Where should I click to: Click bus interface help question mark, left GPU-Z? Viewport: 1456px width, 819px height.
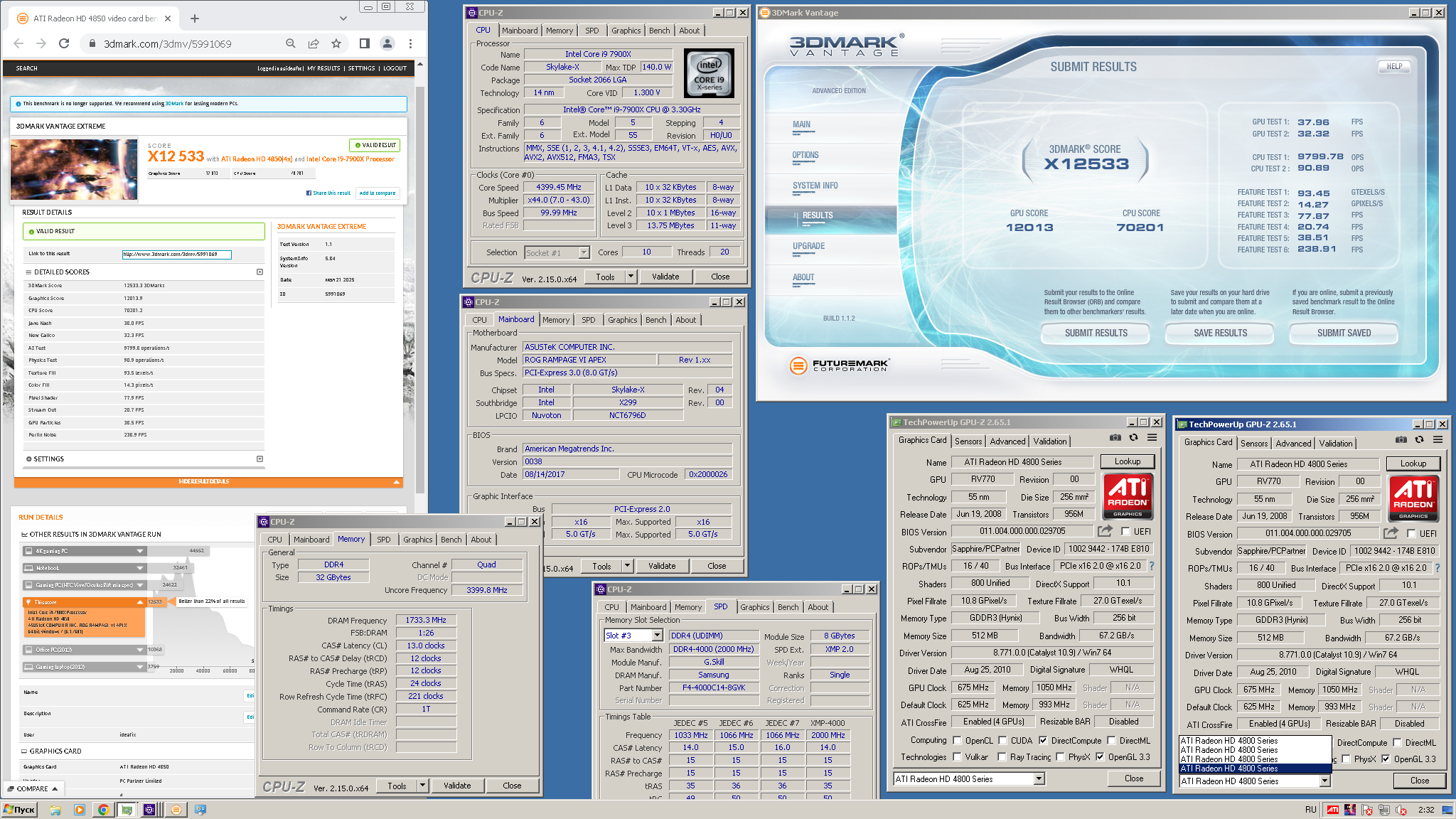pyautogui.click(x=1152, y=566)
